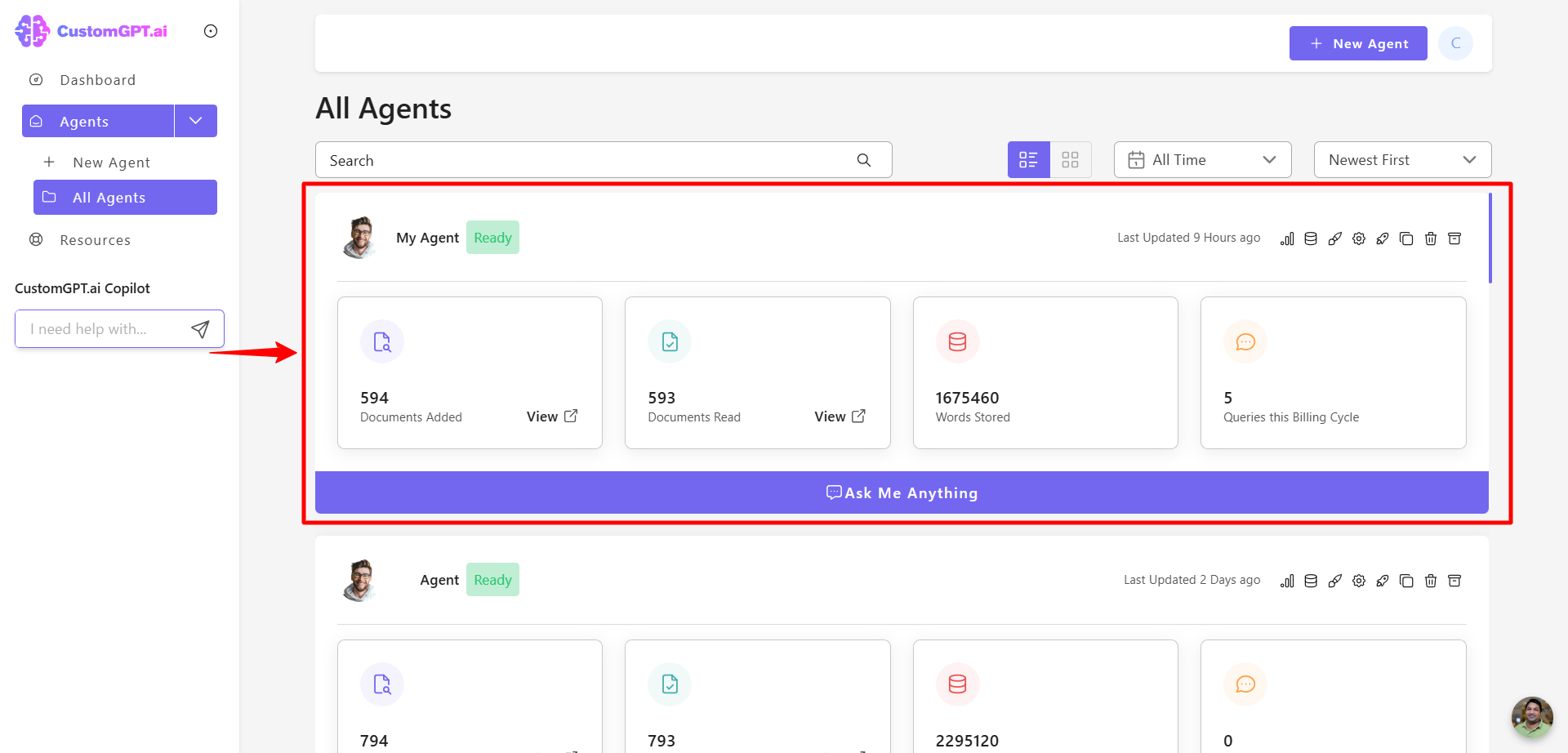Click the rocket deploy icon for My Agent
This screenshot has height=753, width=1568.
pos(1383,238)
